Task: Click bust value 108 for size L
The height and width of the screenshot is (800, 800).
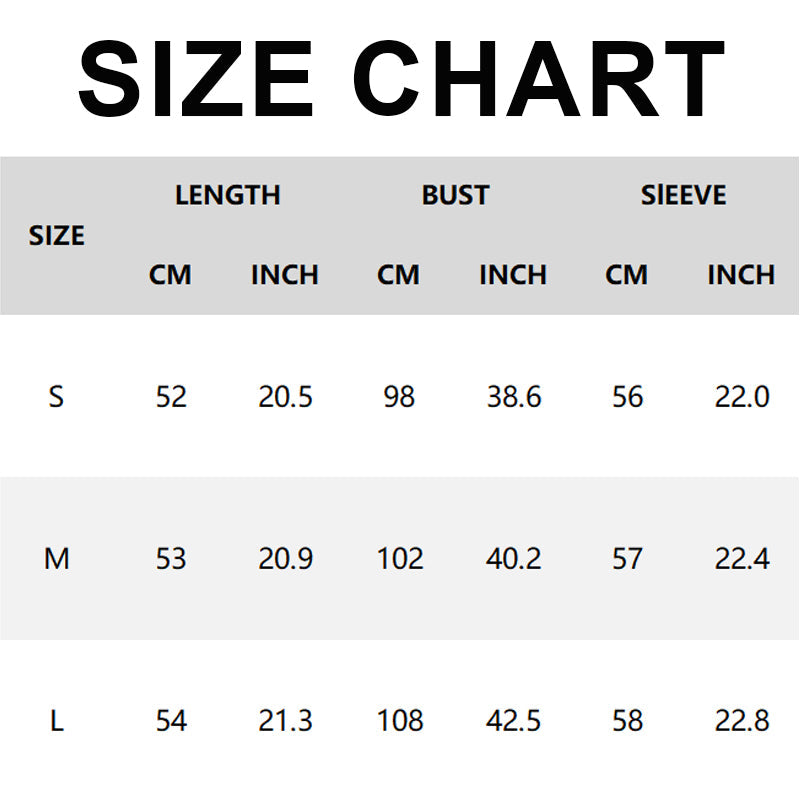Action: (400, 720)
